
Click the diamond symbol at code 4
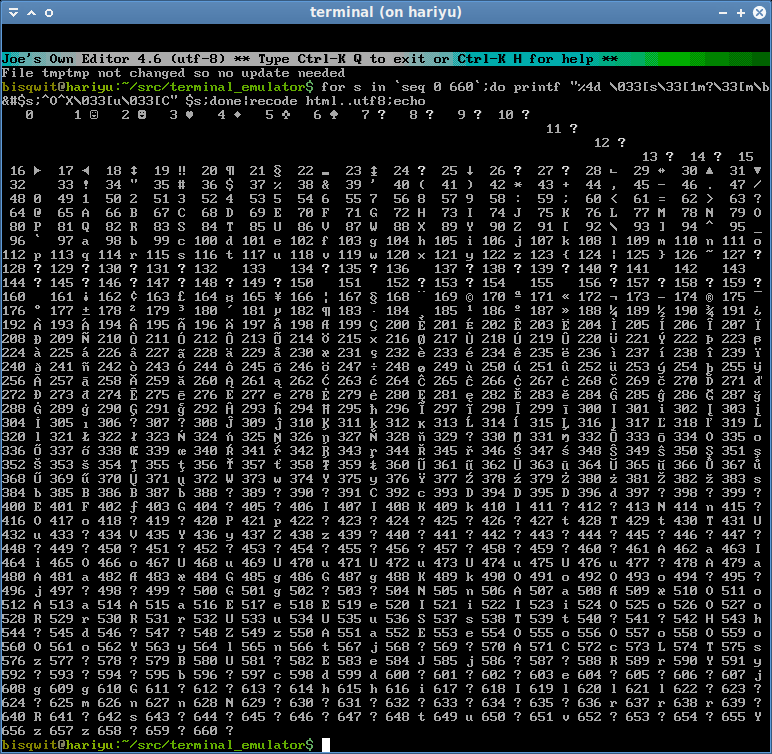pos(237,115)
